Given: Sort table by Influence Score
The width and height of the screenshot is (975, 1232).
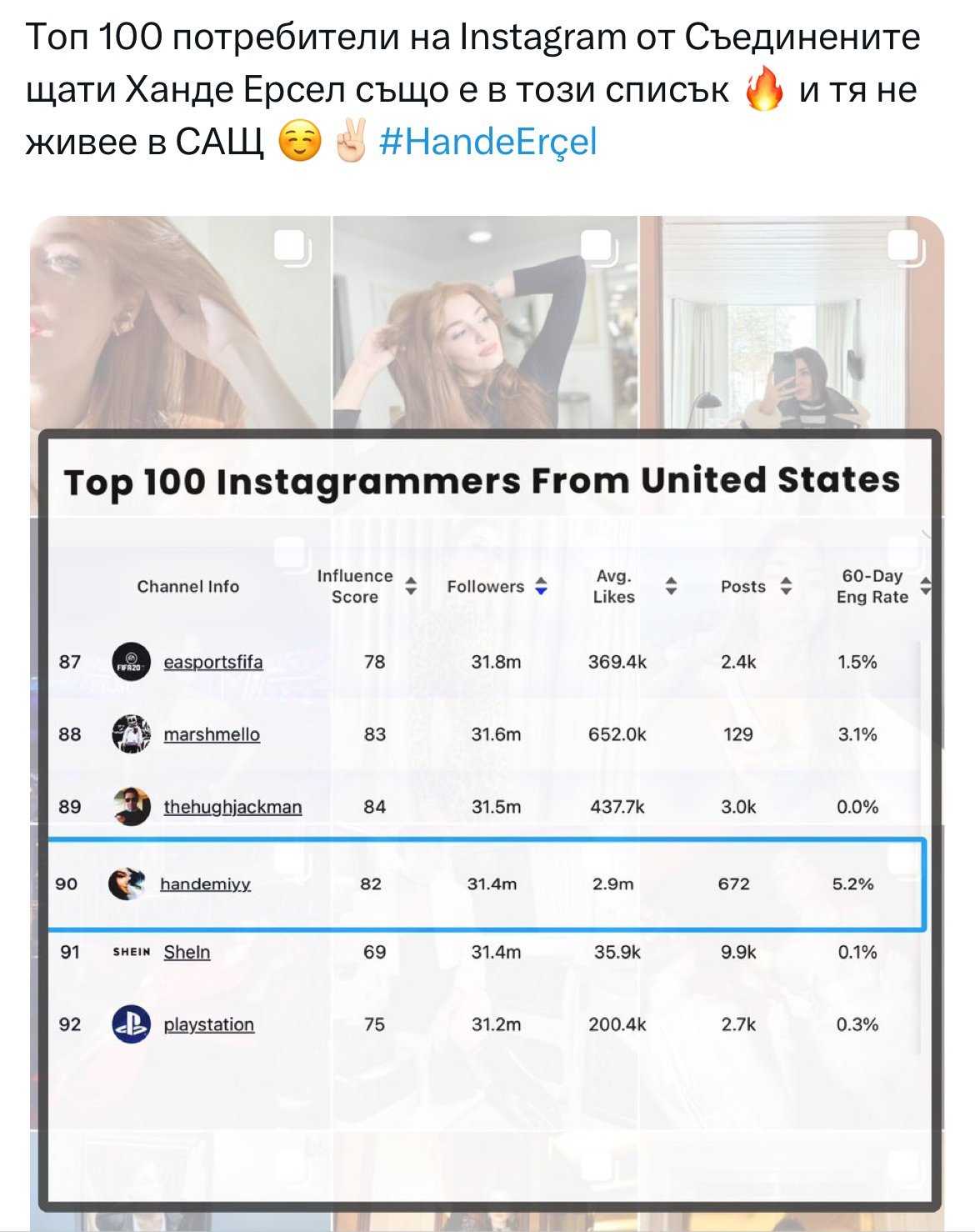Looking at the screenshot, I should click(410, 586).
